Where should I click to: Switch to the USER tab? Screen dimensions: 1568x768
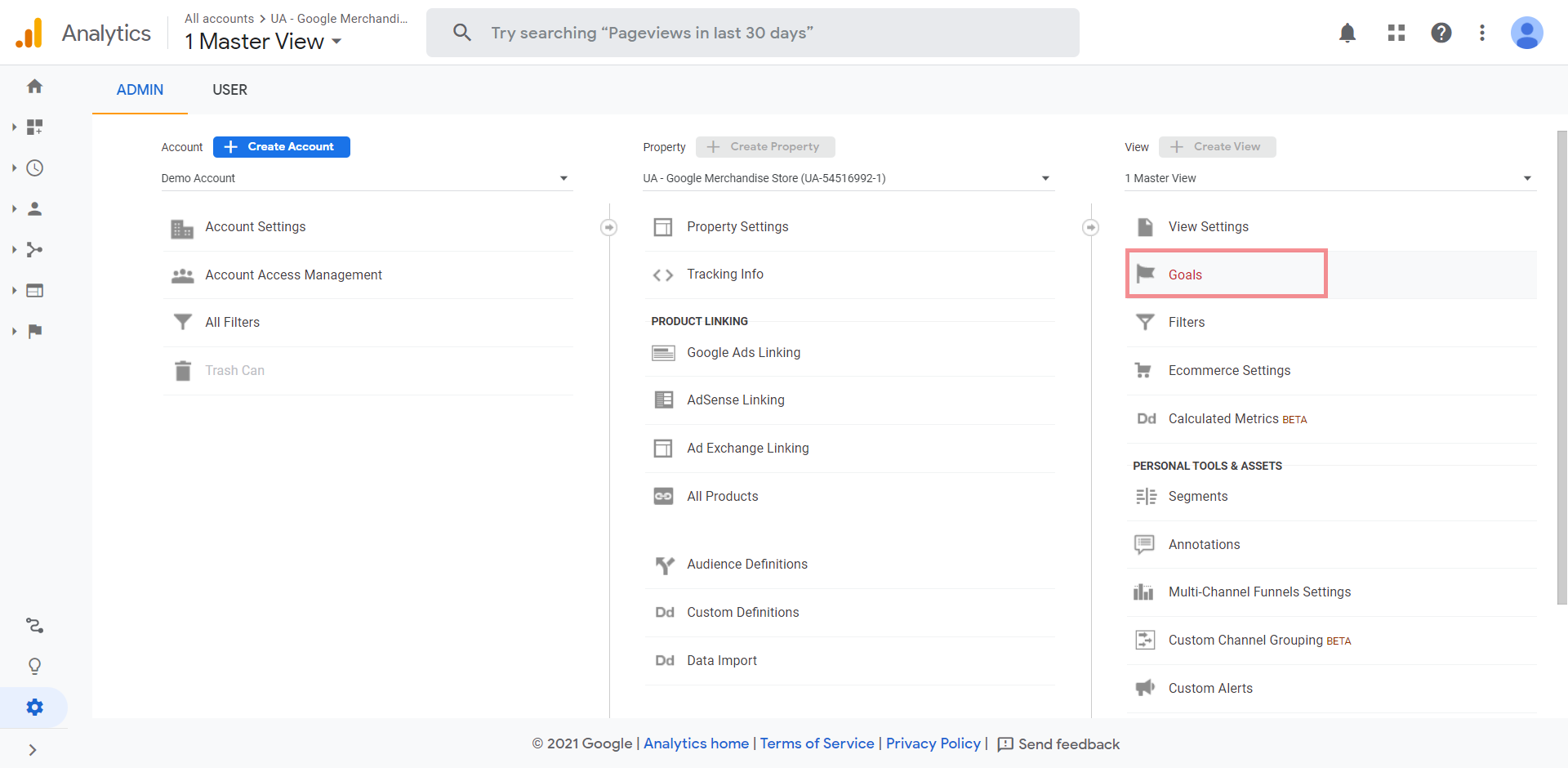(229, 90)
